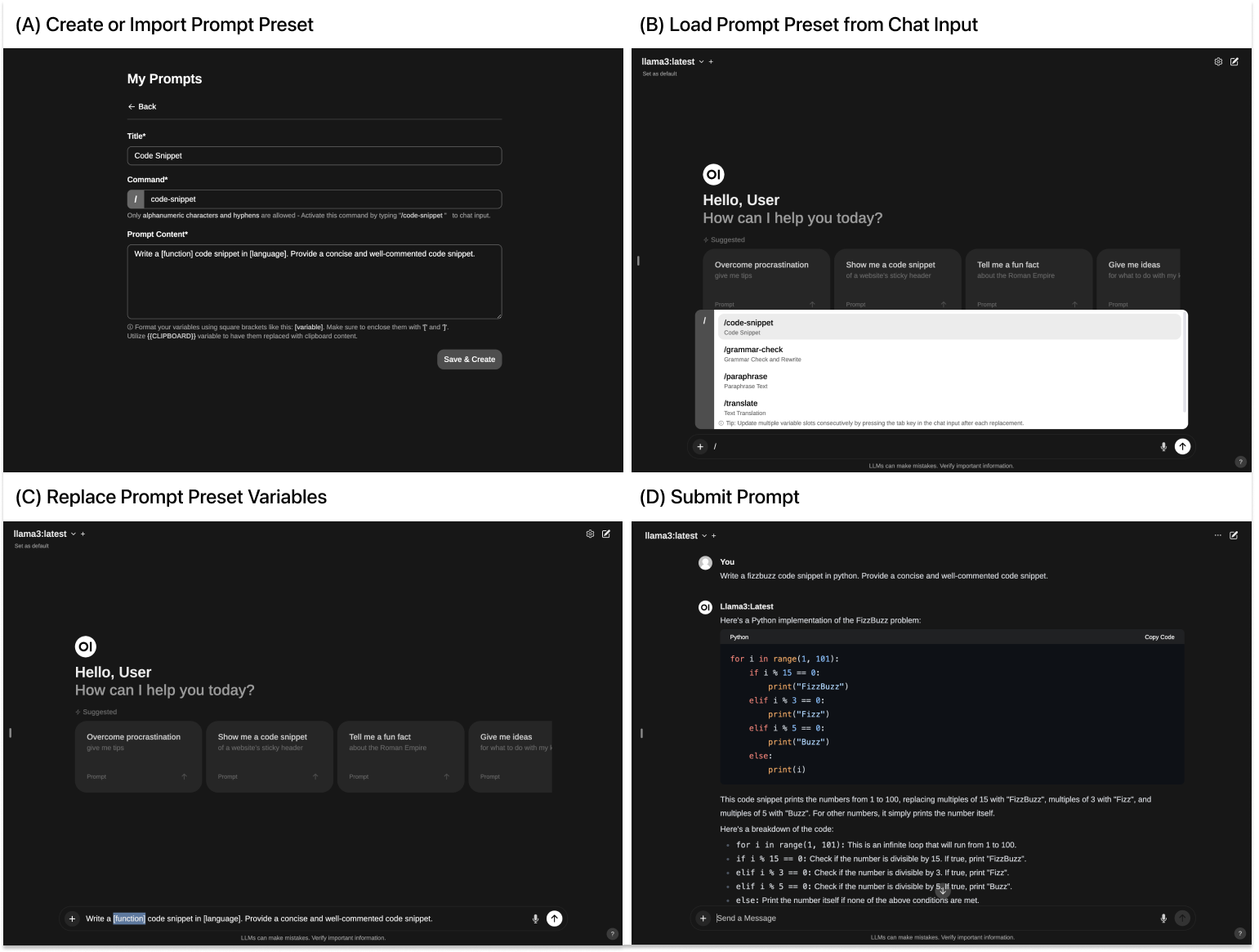
Task: Choose the /paraphrase command
Action: (x=949, y=381)
